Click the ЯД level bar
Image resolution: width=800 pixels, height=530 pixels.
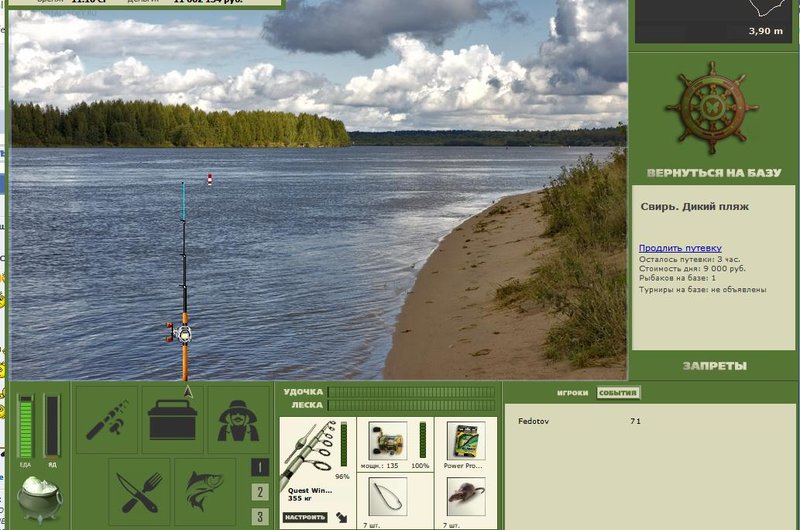coord(52,426)
